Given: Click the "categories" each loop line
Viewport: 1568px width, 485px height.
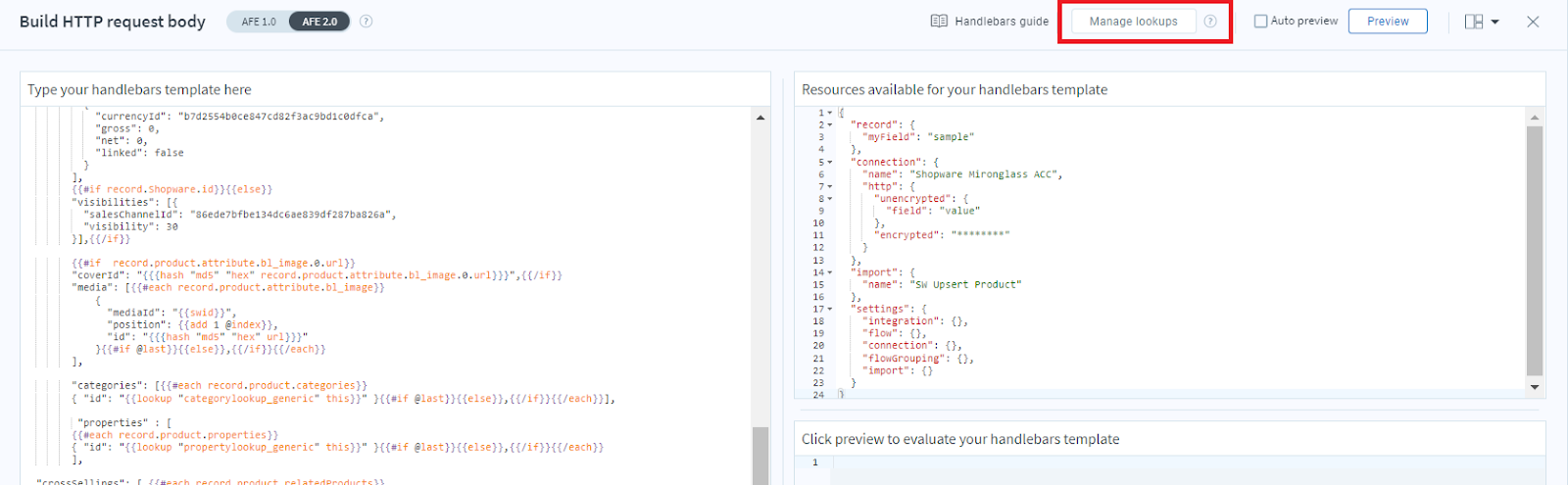Looking at the screenshot, I should pos(220,386).
